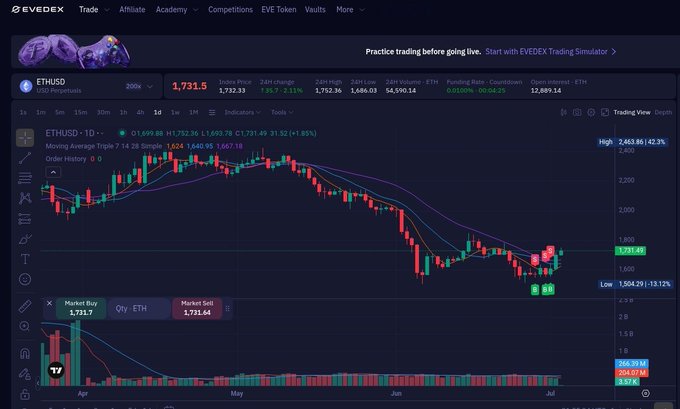Select the 1d timeframe

[x=157, y=112]
